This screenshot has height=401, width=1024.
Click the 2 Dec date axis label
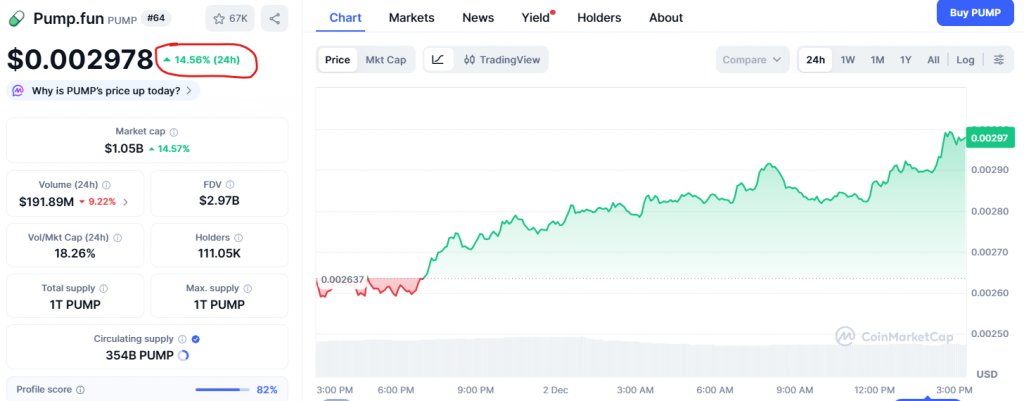click(555, 390)
